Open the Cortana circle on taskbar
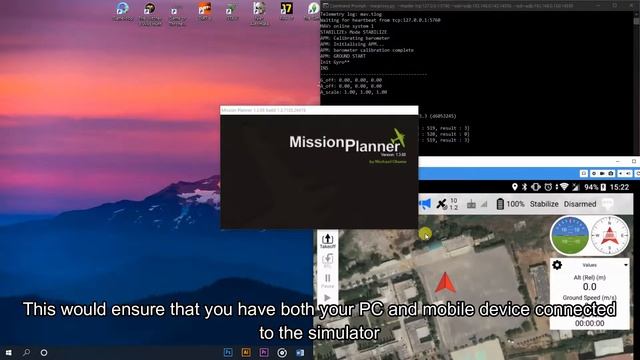This screenshot has height=360, width=640. click(x=44, y=352)
